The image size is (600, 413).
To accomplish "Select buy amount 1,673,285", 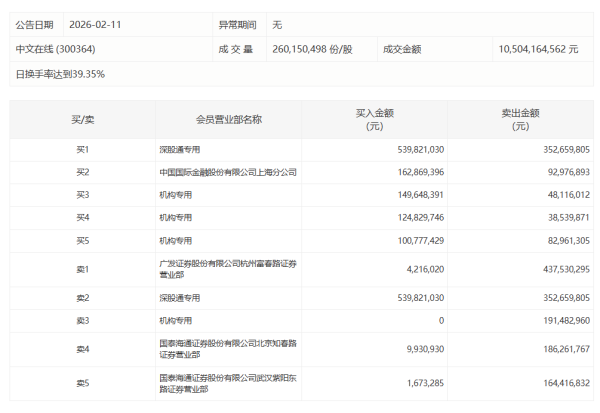I will coord(425,383).
